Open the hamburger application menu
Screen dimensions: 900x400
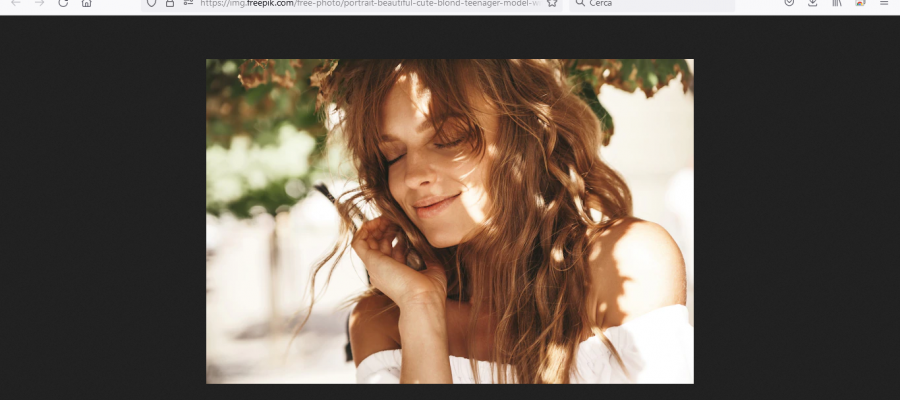884,3
